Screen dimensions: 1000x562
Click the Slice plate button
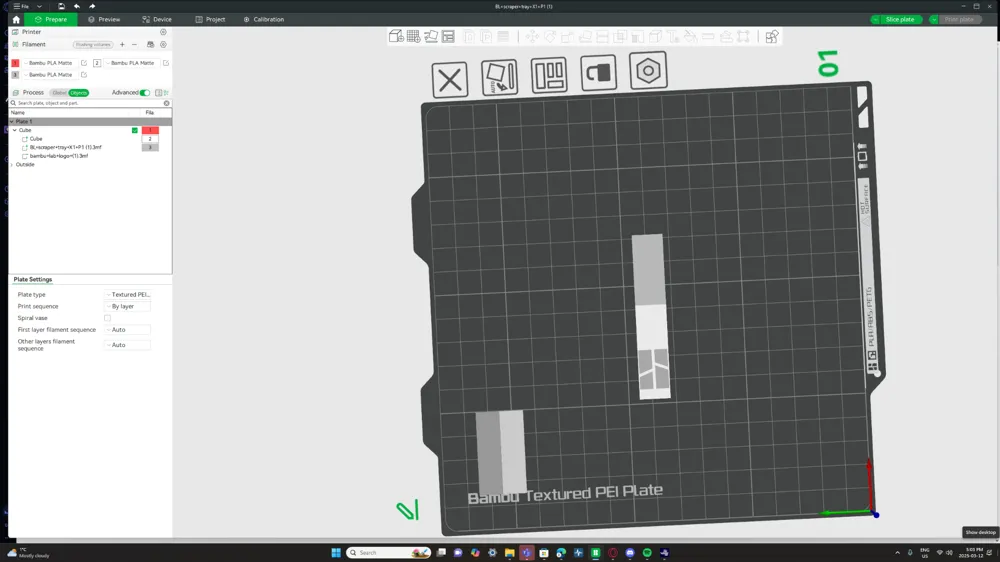click(900, 20)
